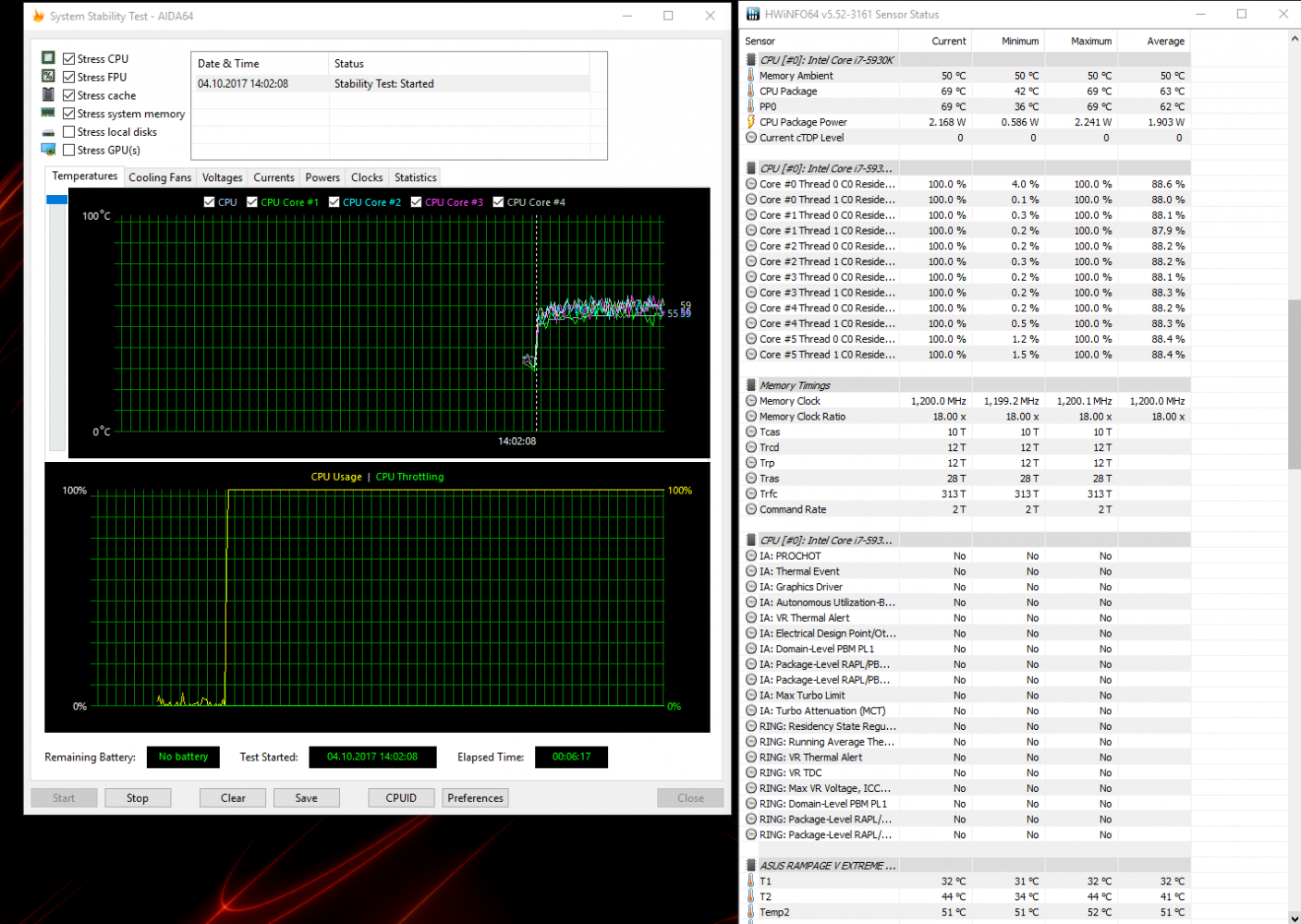Toggle the CPU temperature graph checkbox
The width and height of the screenshot is (1301, 924).
(x=209, y=202)
